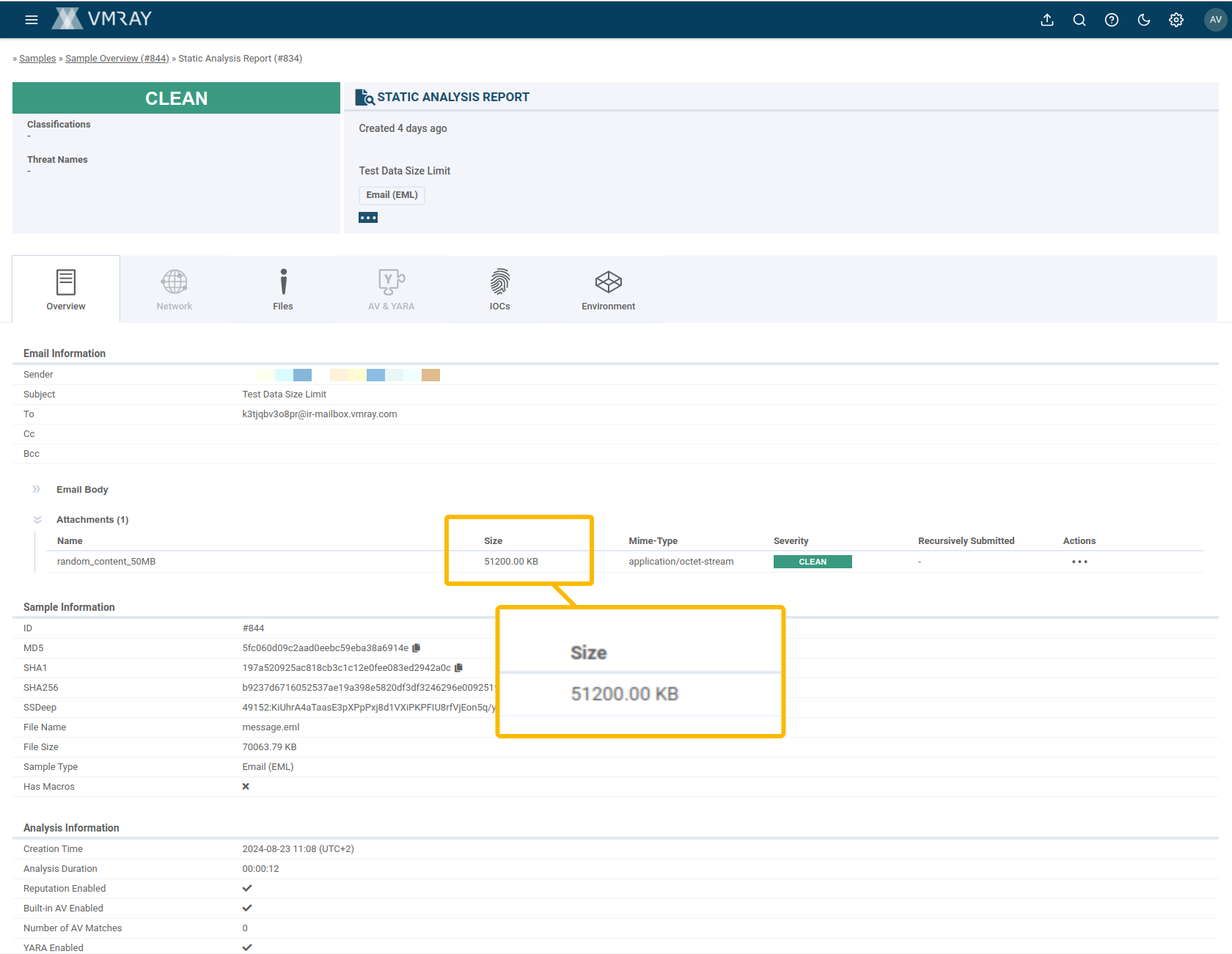
Task: Click analysis duration 00:00:12
Action: pos(260,869)
